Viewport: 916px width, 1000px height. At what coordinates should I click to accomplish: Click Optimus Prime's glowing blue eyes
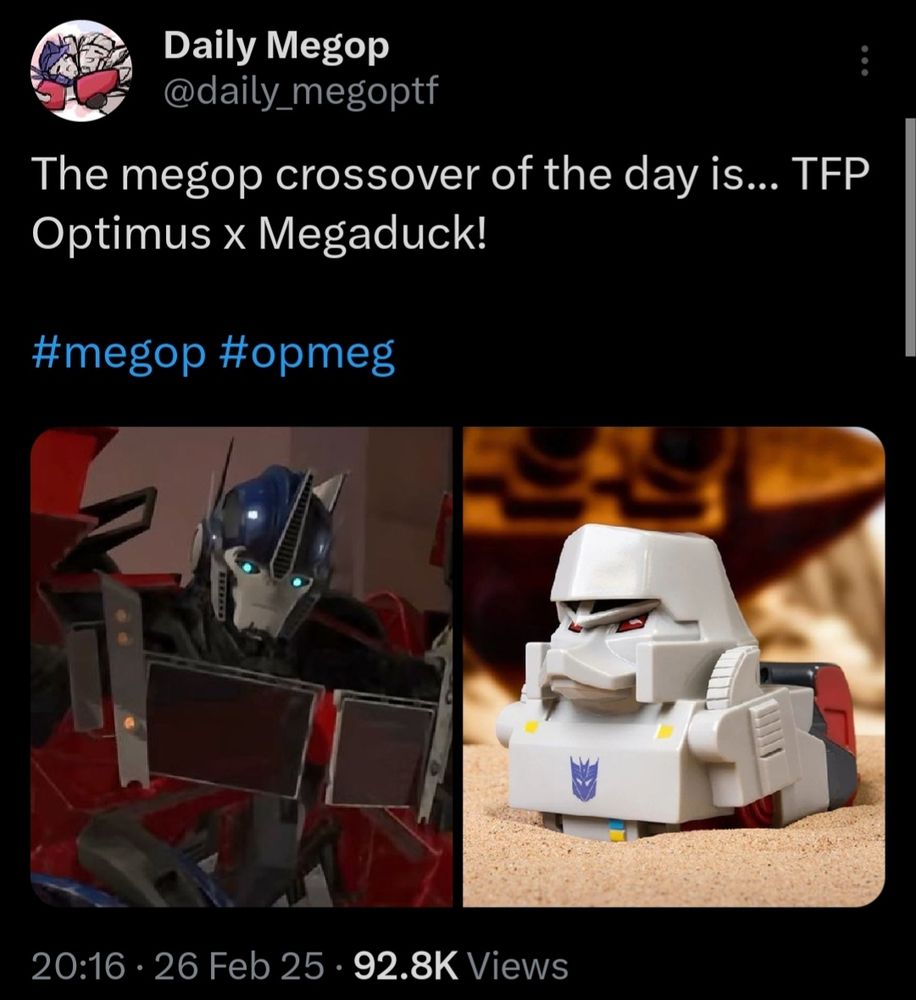[x=273, y=573]
